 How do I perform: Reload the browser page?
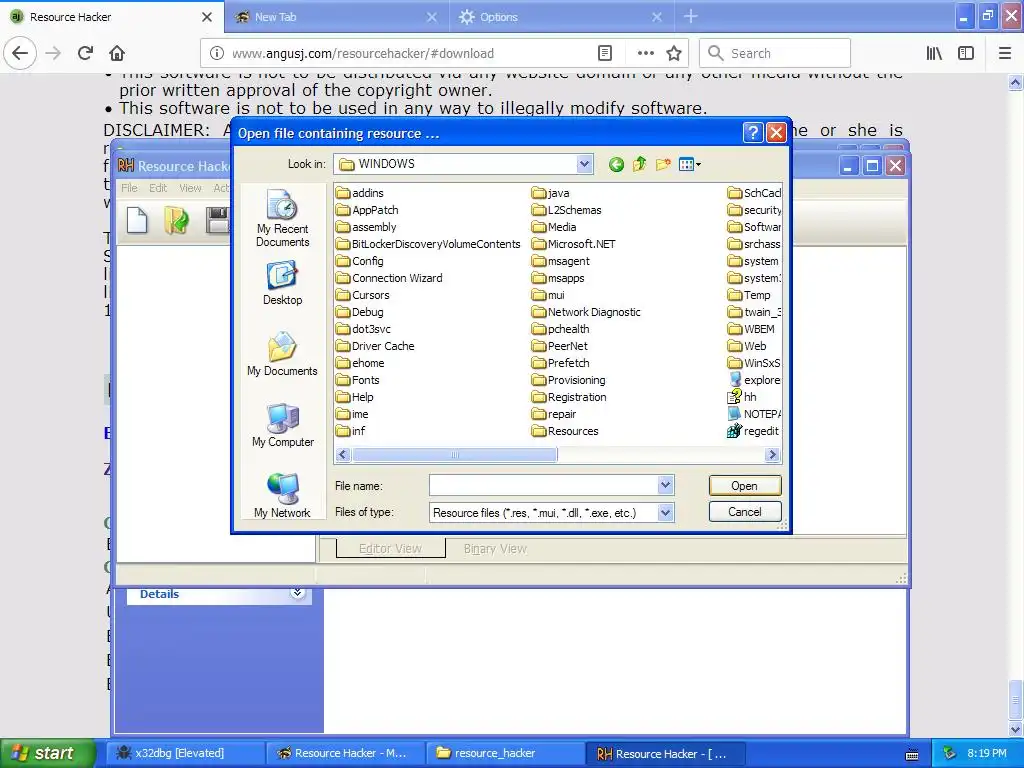pyautogui.click(x=85, y=53)
